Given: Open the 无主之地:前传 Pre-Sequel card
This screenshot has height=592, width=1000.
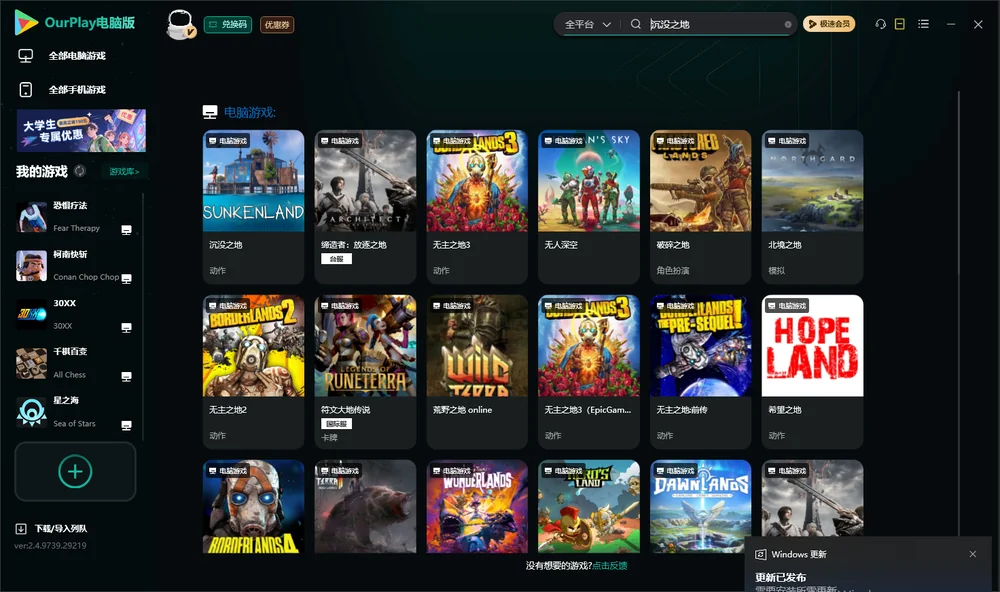Looking at the screenshot, I should pos(700,372).
